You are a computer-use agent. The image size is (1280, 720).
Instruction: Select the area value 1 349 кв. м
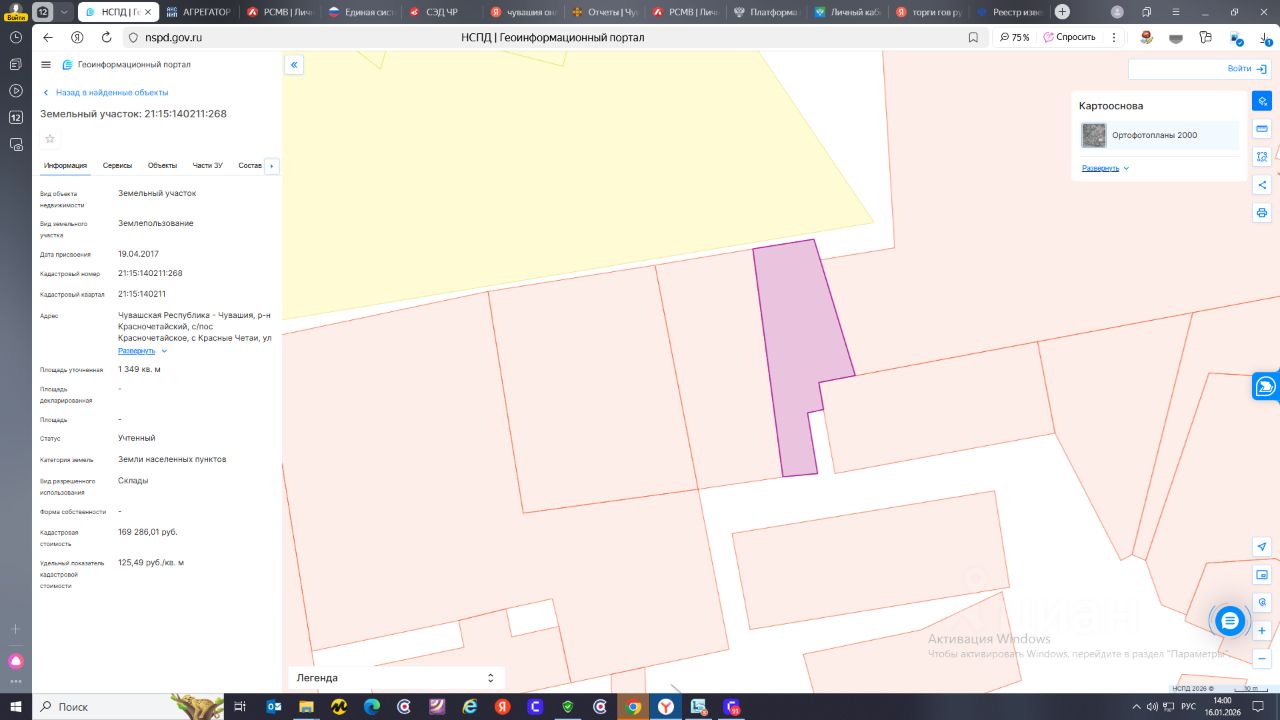pos(139,369)
